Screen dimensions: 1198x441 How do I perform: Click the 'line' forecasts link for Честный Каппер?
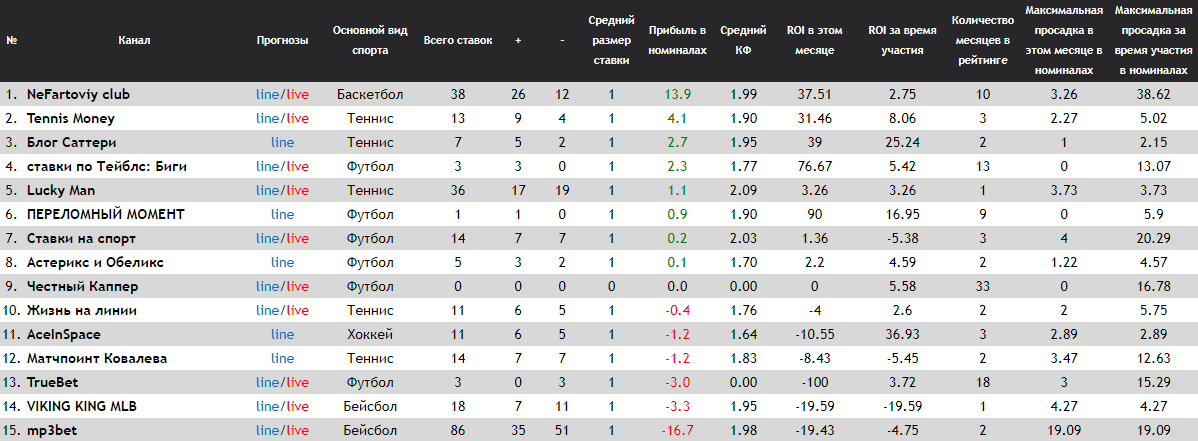click(x=268, y=286)
